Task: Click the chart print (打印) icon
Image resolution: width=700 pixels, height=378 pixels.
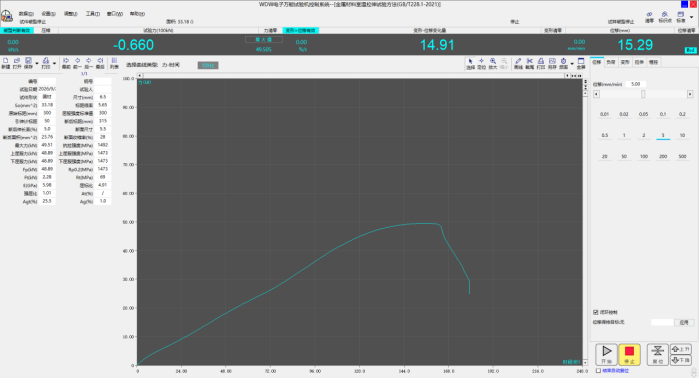Action: pyautogui.click(x=541, y=63)
